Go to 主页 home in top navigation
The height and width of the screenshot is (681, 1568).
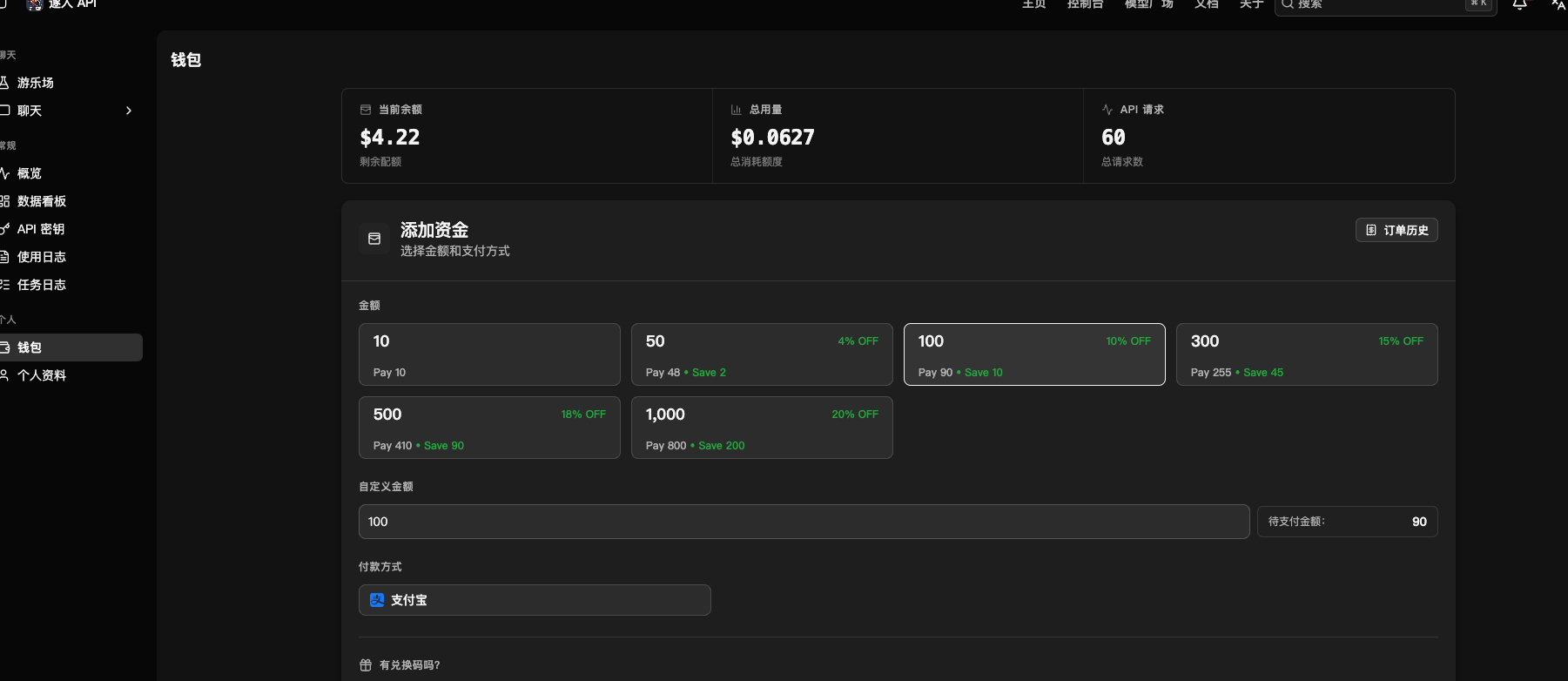(1034, 4)
